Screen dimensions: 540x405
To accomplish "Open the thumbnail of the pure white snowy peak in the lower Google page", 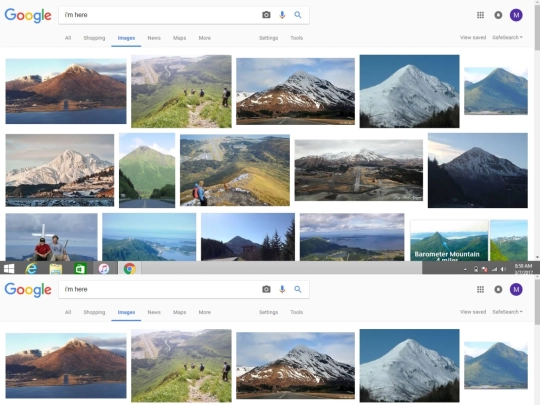I will coord(409,366).
